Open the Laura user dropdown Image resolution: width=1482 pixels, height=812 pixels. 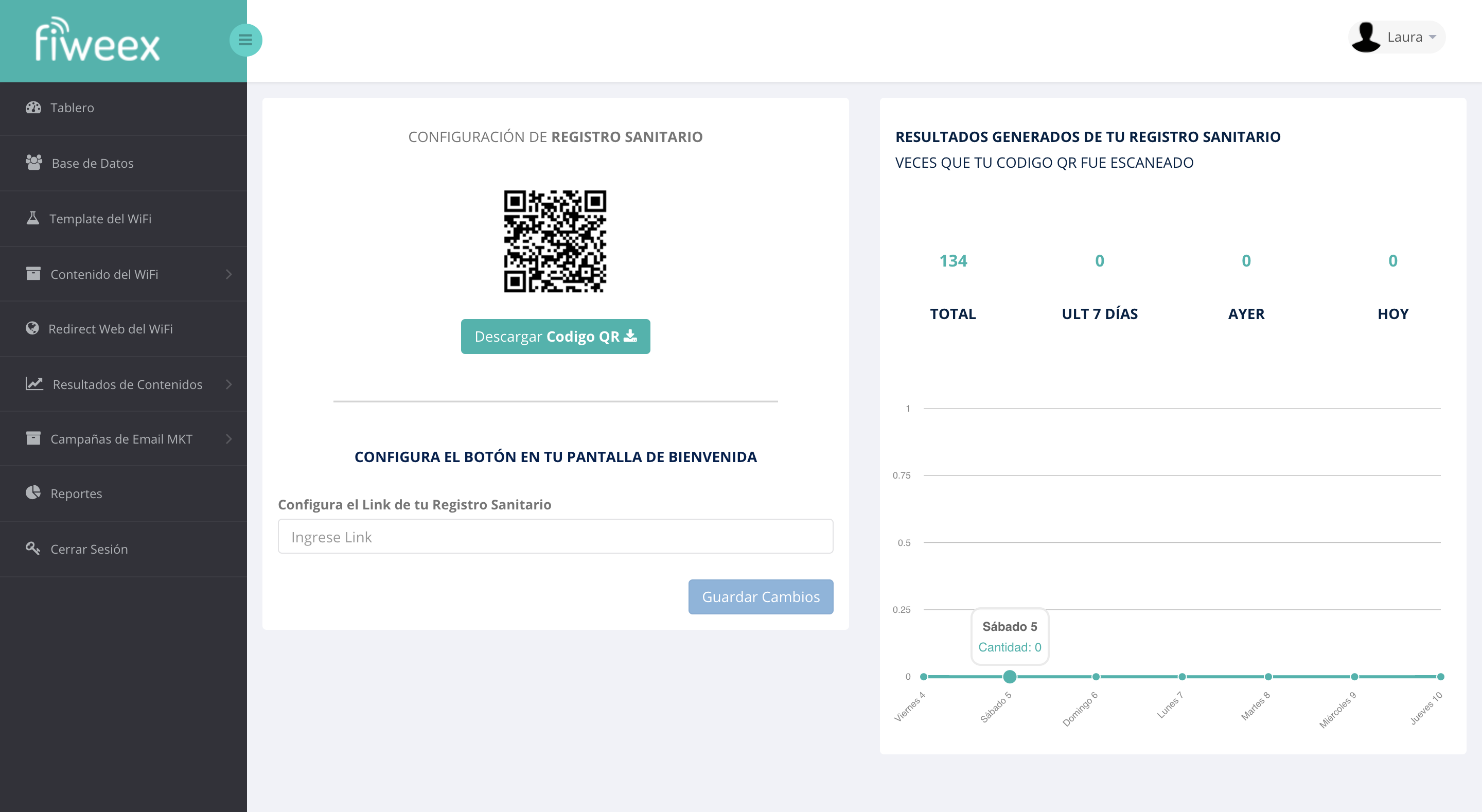(1398, 38)
